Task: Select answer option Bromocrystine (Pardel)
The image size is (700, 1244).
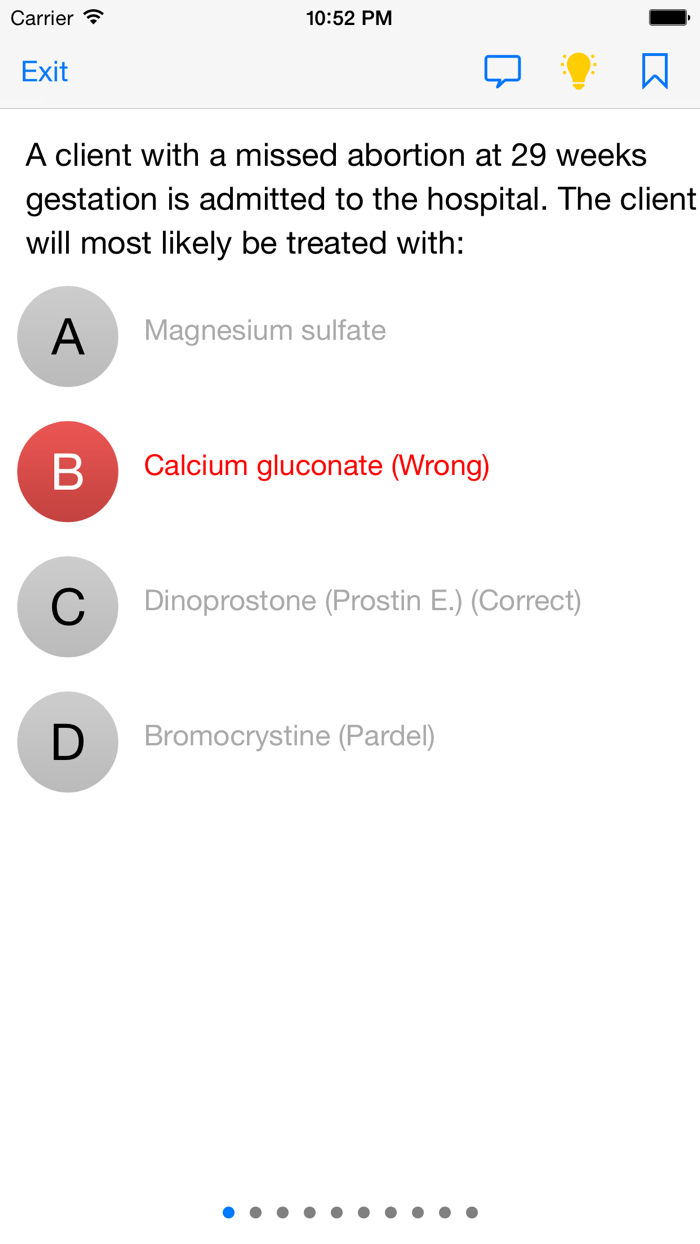Action: click(290, 736)
